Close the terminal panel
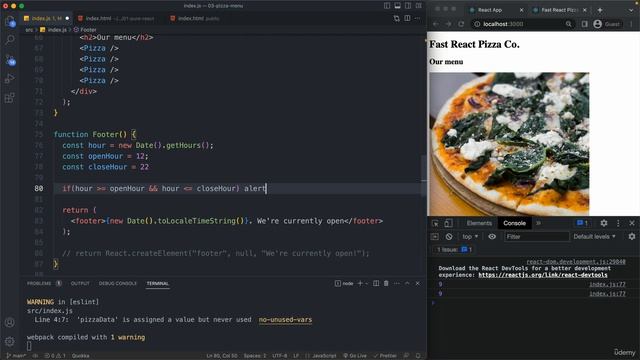The width and height of the screenshot is (640, 360). coord(417,283)
